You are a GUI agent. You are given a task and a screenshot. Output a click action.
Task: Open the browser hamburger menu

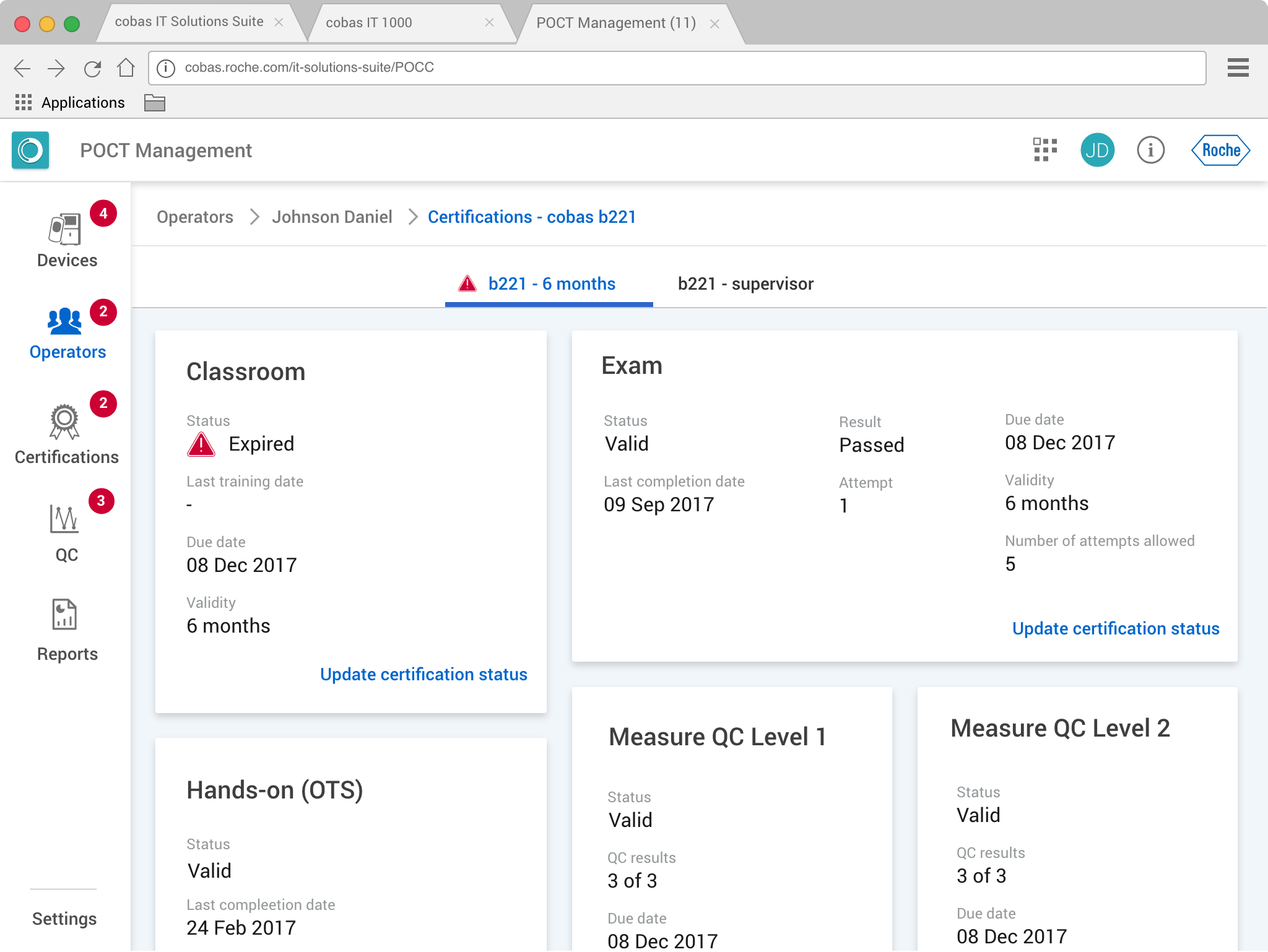coord(1238,67)
